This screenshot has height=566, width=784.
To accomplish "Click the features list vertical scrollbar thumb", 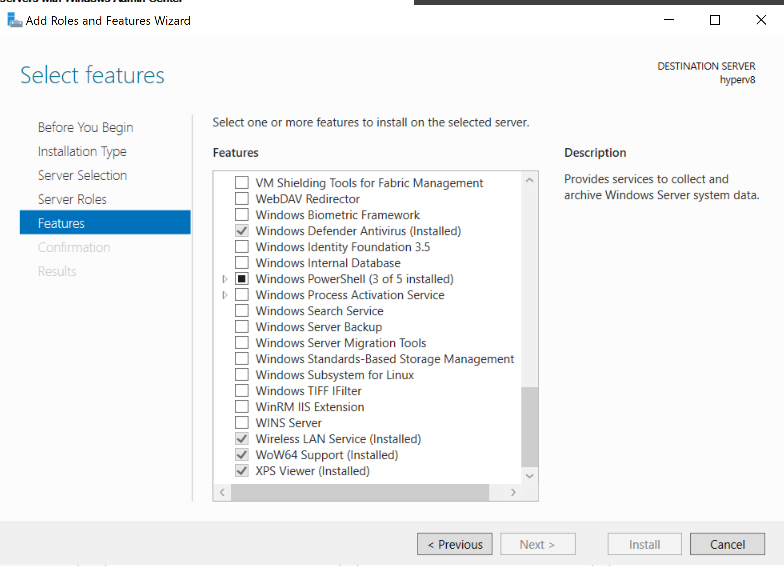I will click(530, 426).
